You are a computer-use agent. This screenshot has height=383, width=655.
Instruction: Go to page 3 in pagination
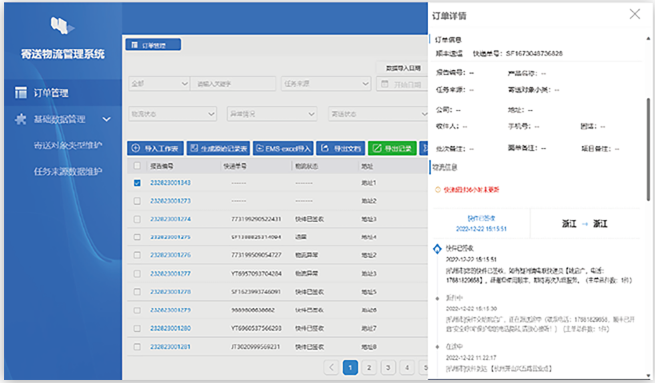click(388, 368)
